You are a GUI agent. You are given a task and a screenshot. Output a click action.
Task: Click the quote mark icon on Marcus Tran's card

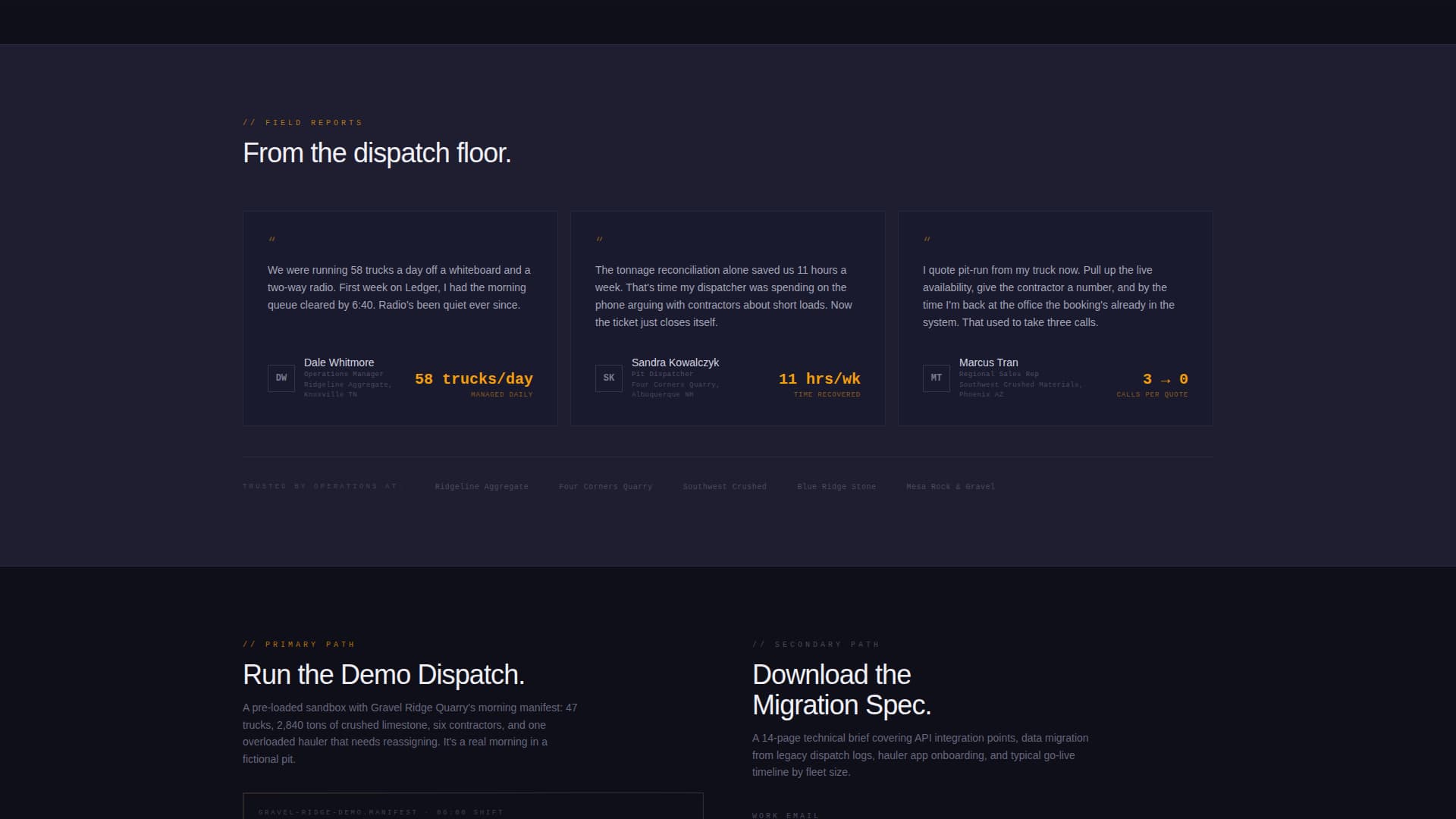pyautogui.click(x=927, y=240)
